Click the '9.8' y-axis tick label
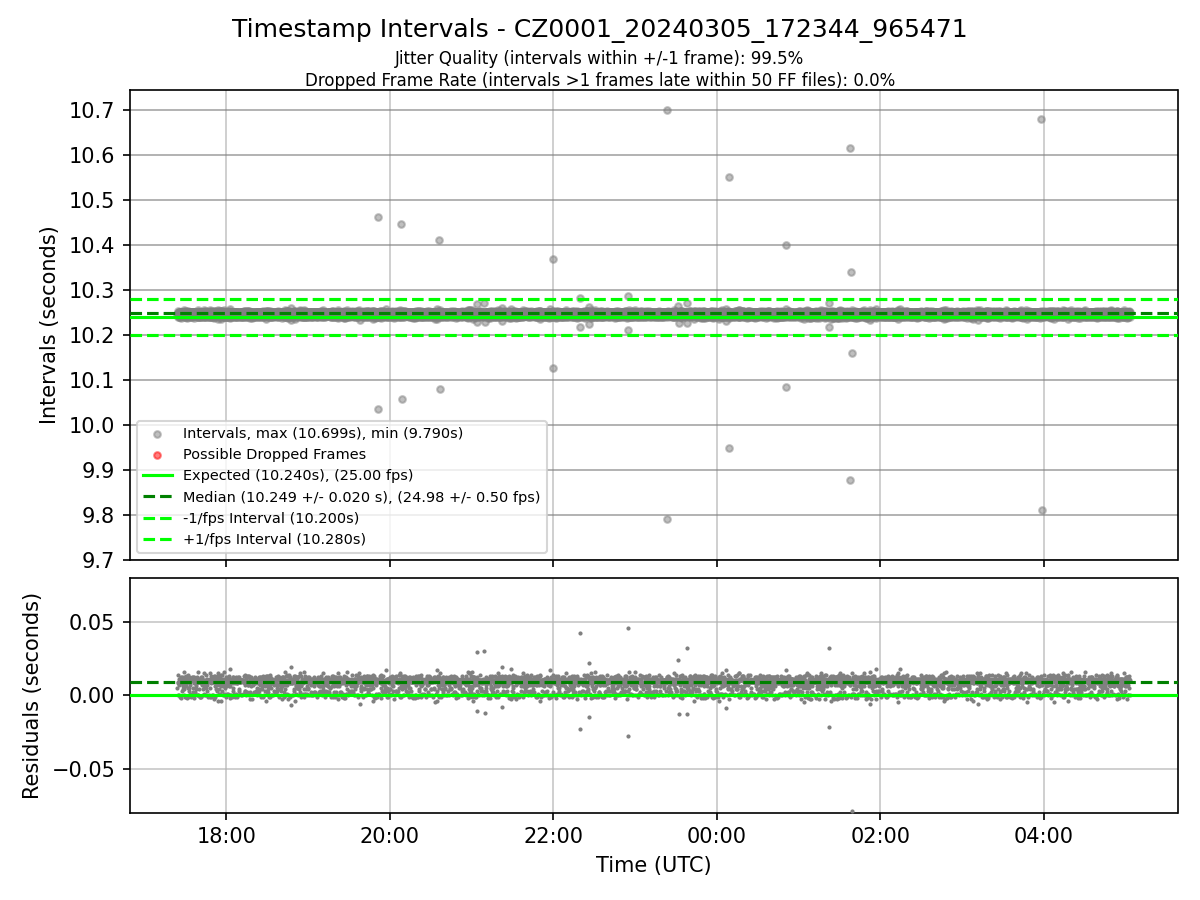This screenshot has height=900, width=1200. click(x=100, y=515)
